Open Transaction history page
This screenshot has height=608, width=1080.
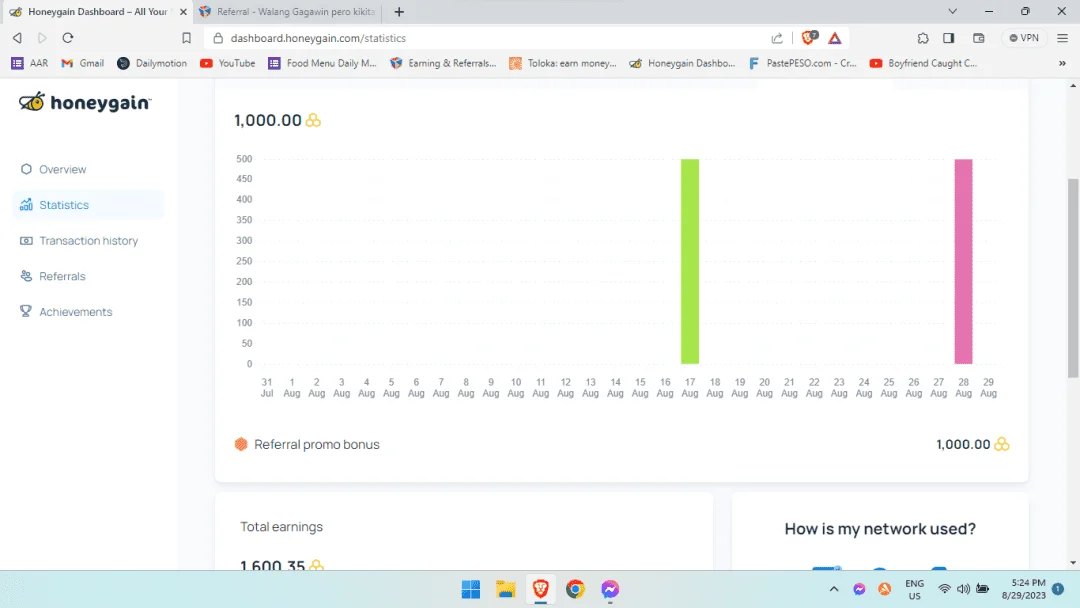point(87,241)
